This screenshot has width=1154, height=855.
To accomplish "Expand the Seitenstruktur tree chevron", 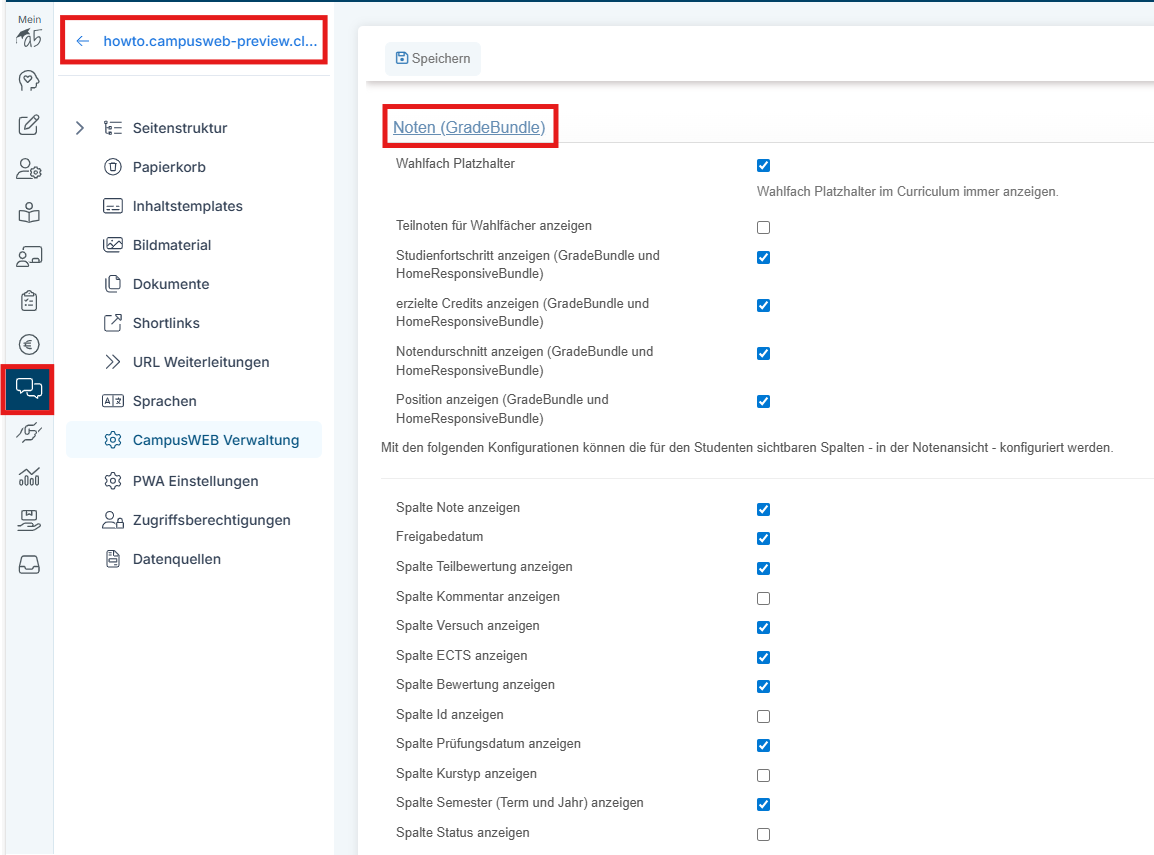I will point(80,128).
